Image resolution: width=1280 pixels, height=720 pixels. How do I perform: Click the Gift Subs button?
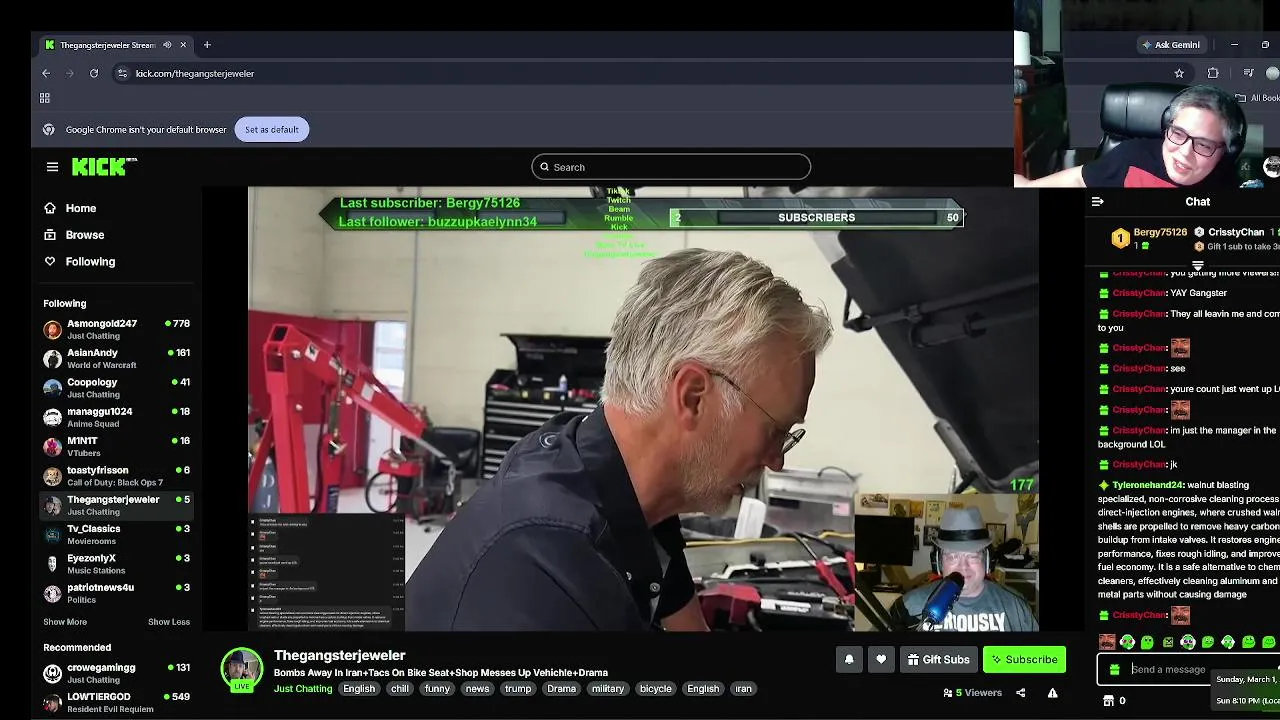(938, 659)
